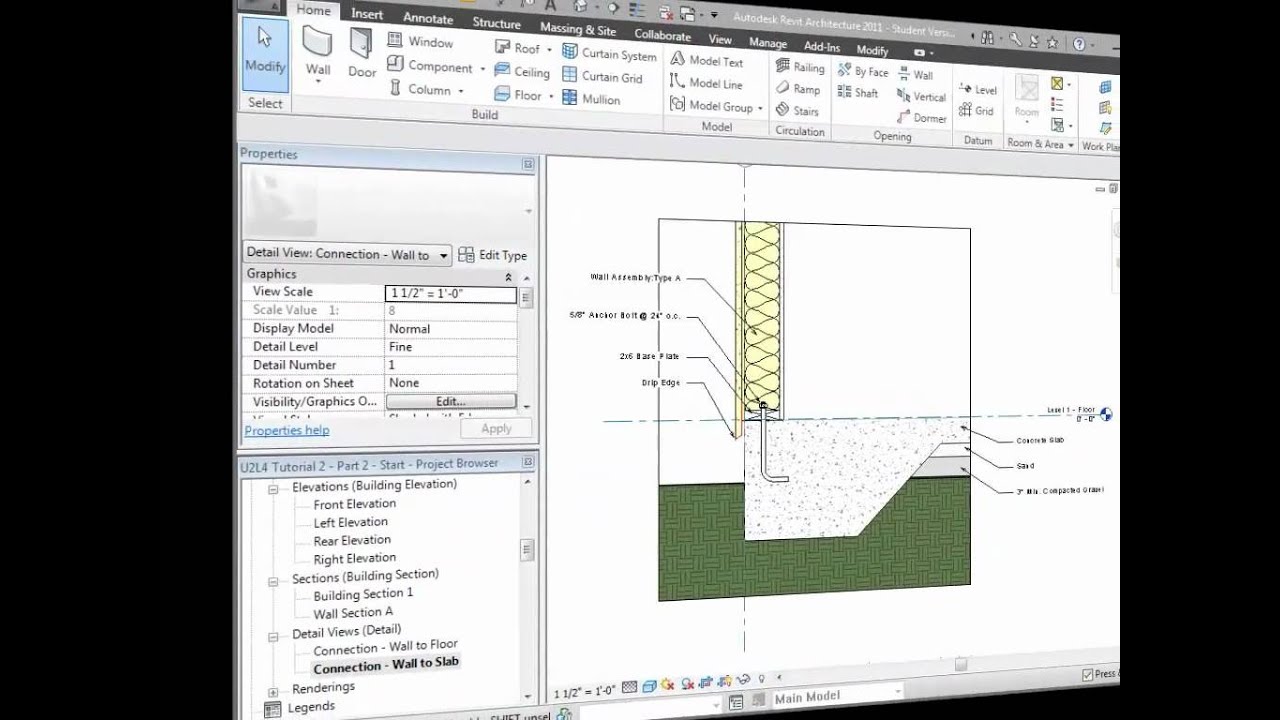1280x720 pixels.
Task: Expand the Roof dropdown arrow
Action: tap(548, 49)
